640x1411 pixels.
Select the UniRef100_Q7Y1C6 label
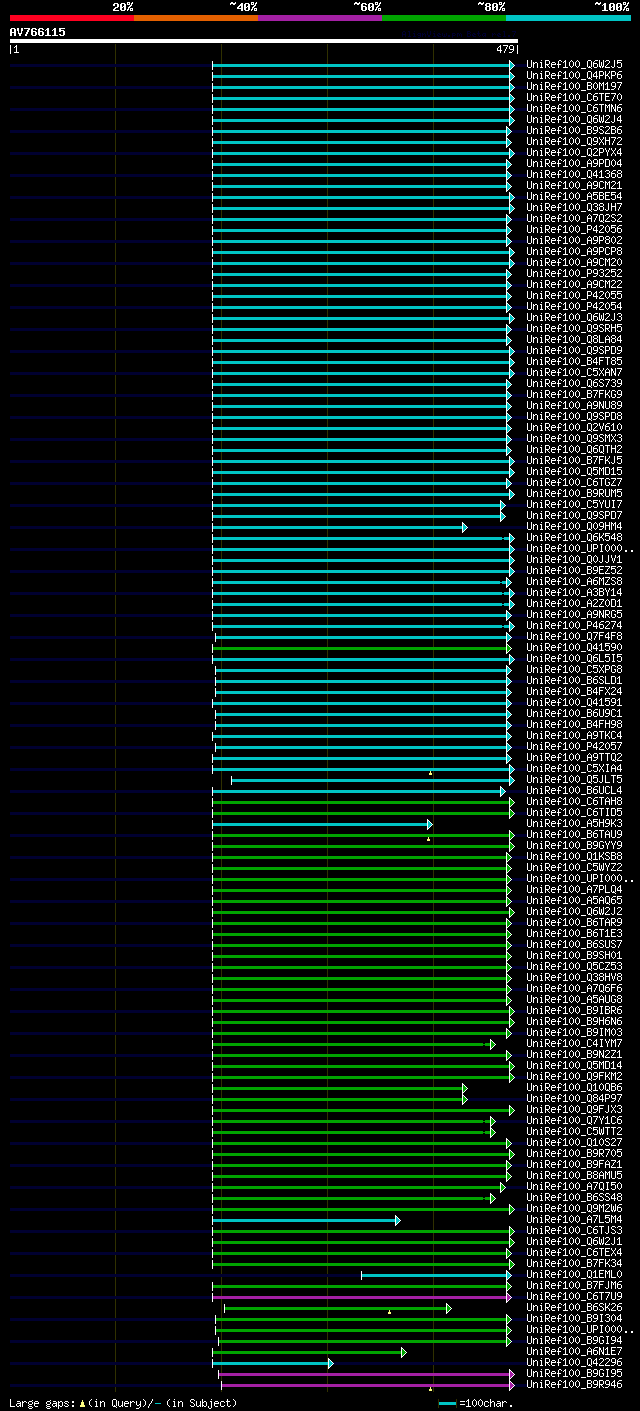point(574,1121)
